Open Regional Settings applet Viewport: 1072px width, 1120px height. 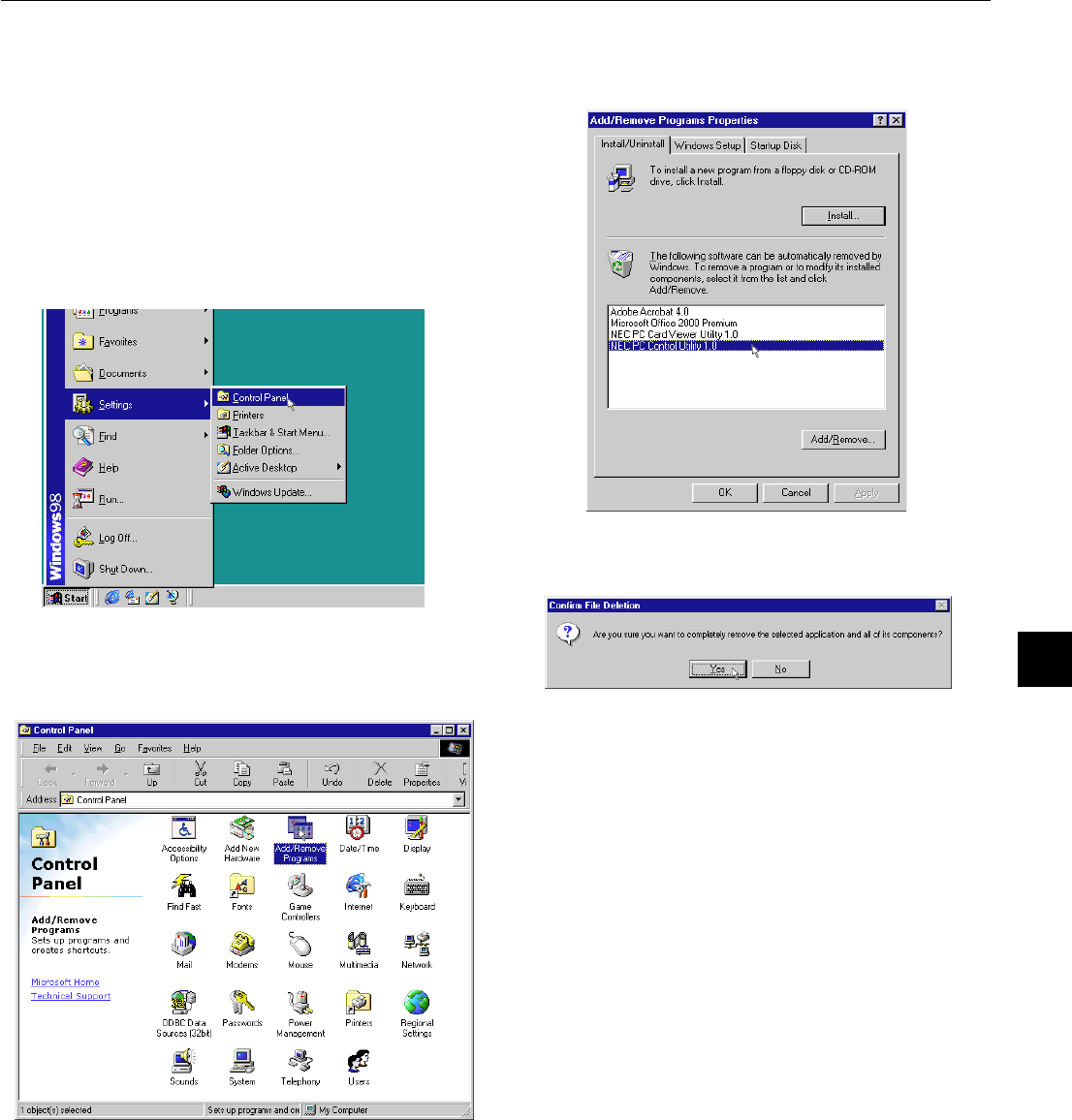tap(417, 1013)
